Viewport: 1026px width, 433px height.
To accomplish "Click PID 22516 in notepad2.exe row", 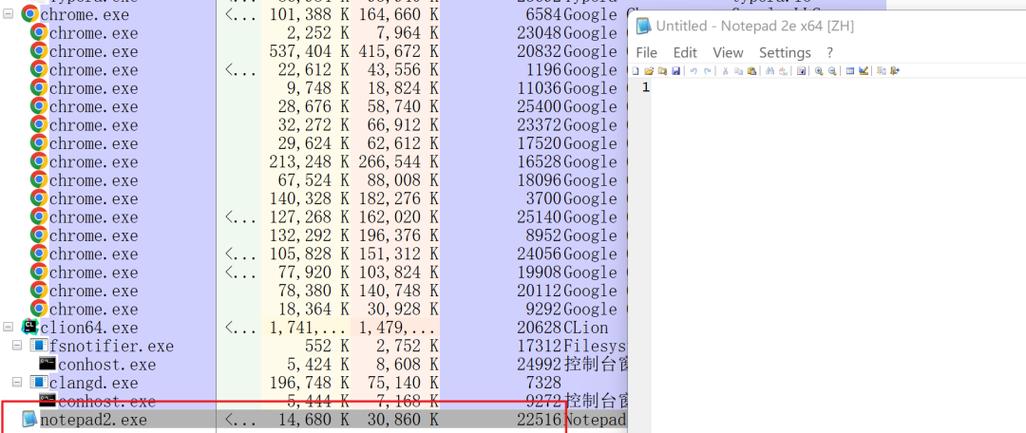I will point(539,419).
